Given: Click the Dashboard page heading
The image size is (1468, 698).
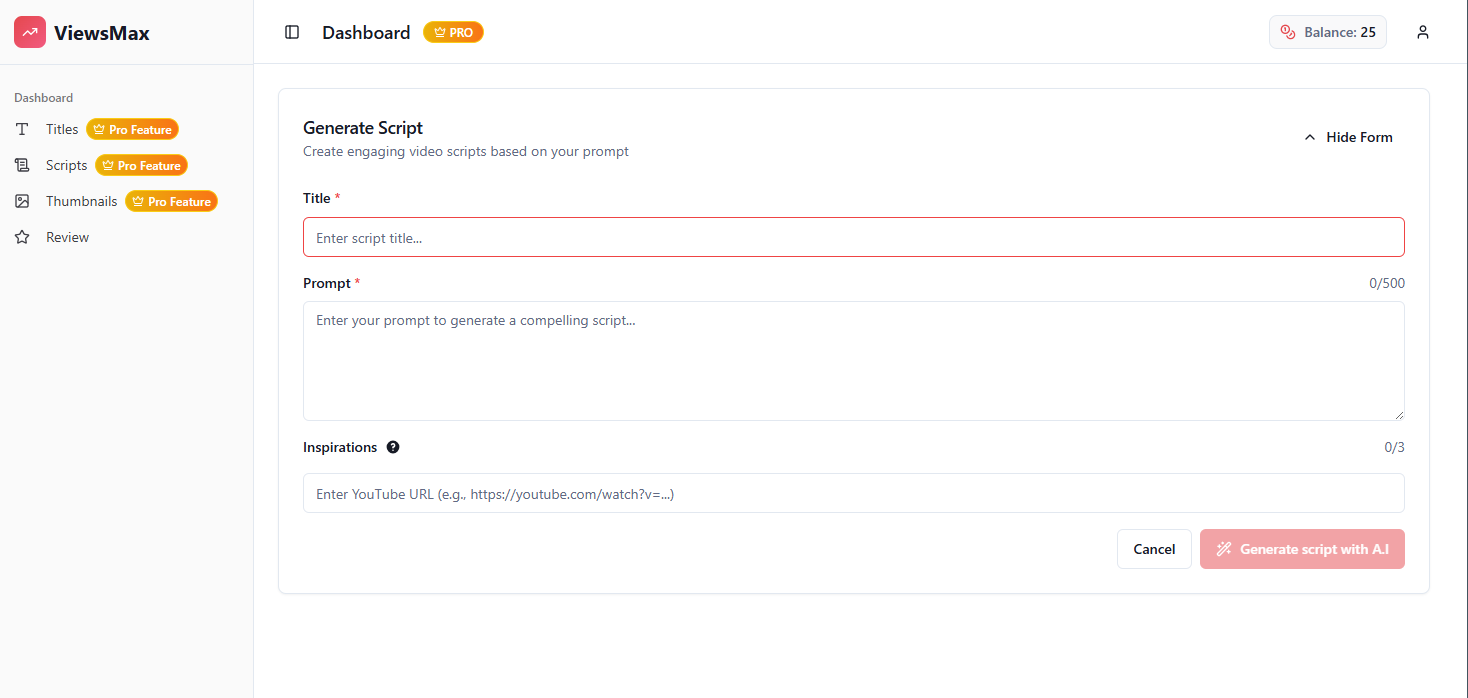Looking at the screenshot, I should point(366,32).
